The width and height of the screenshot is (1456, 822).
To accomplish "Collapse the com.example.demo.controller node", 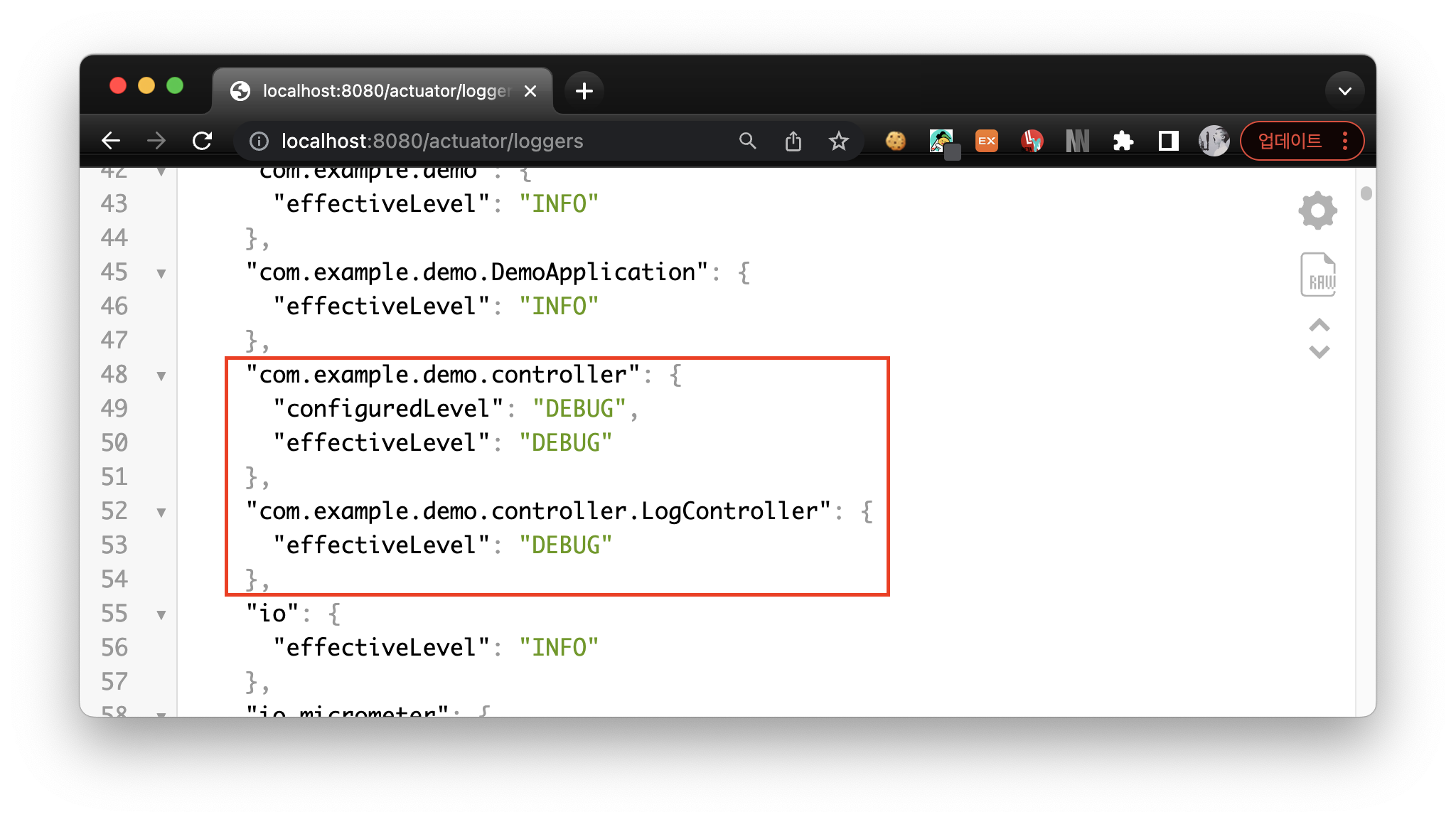I will click(161, 375).
